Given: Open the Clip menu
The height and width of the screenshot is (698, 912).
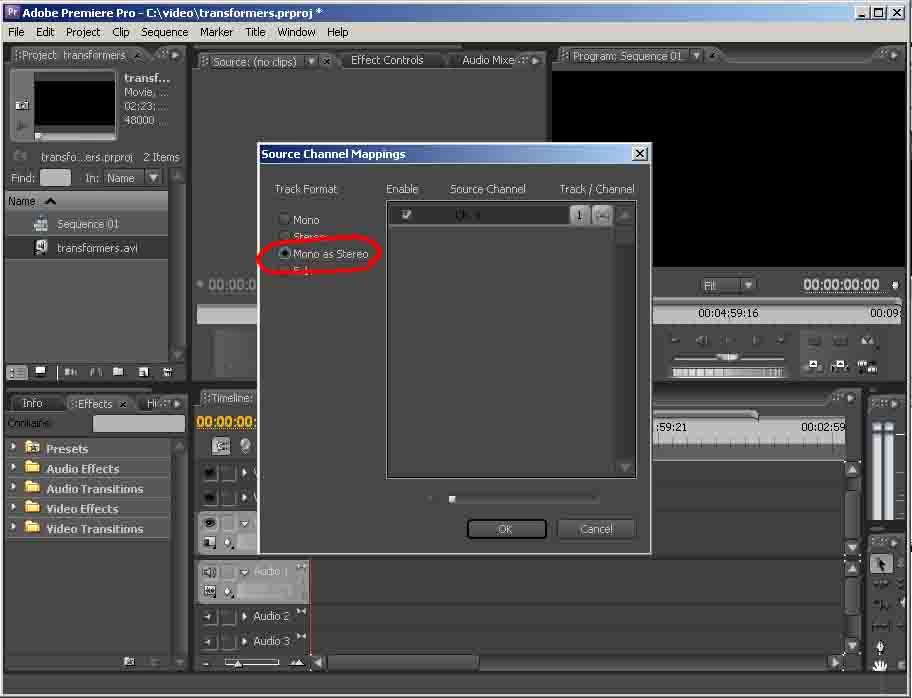Looking at the screenshot, I should [x=120, y=32].
